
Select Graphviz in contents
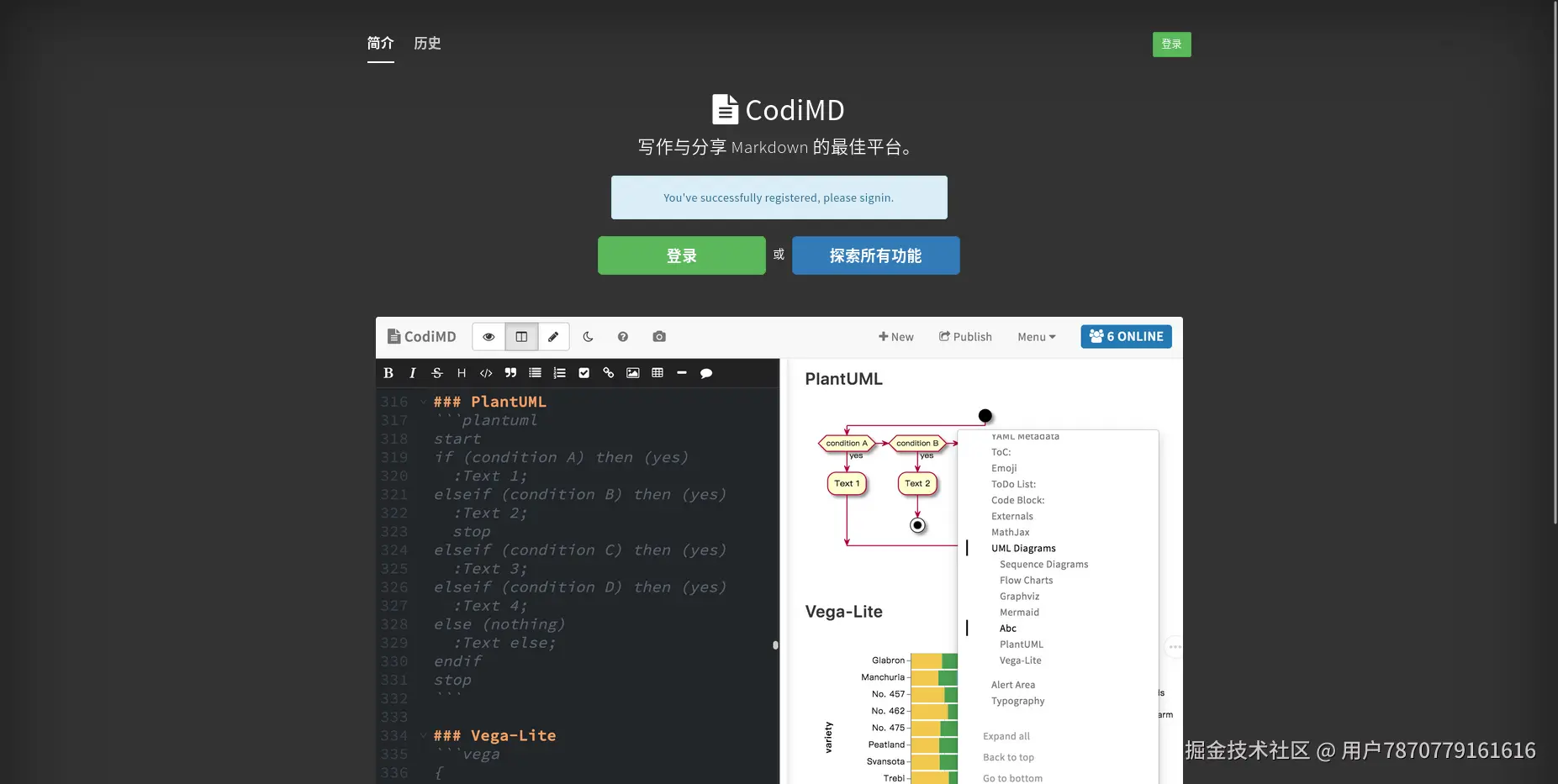(1020, 597)
